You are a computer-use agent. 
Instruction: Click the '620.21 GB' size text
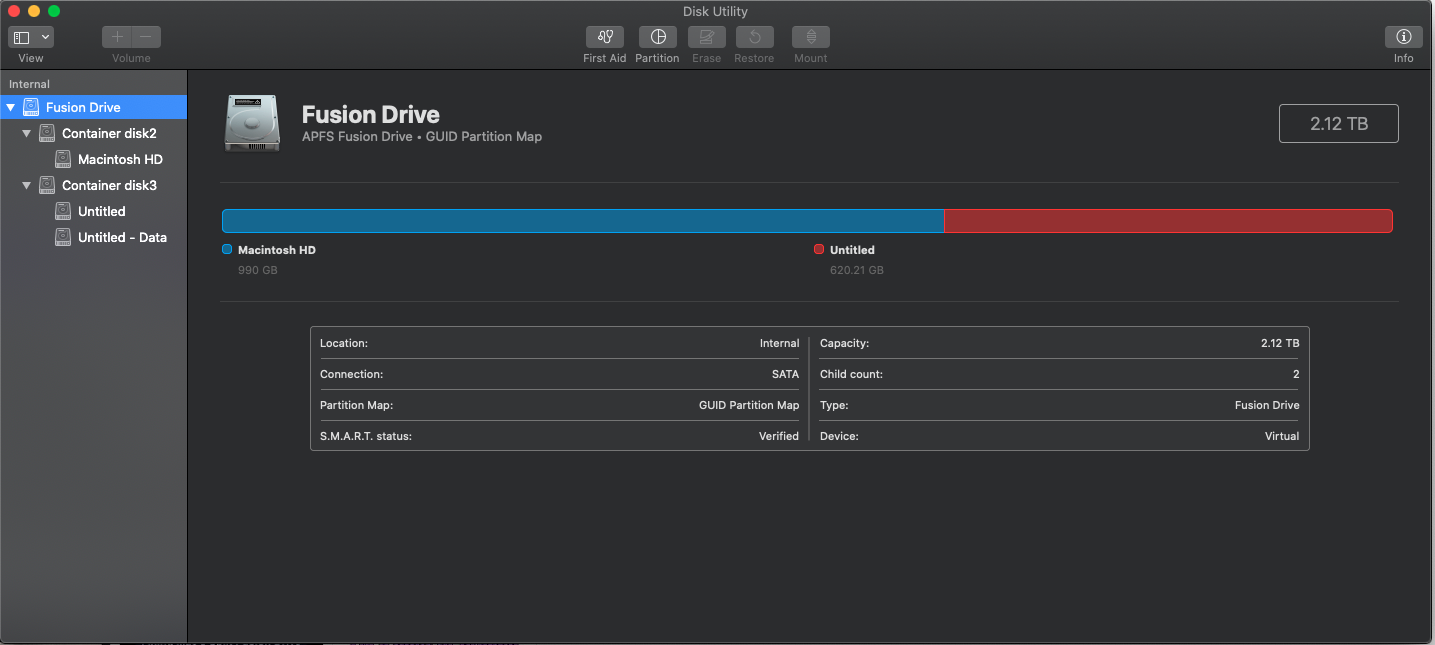click(857, 270)
